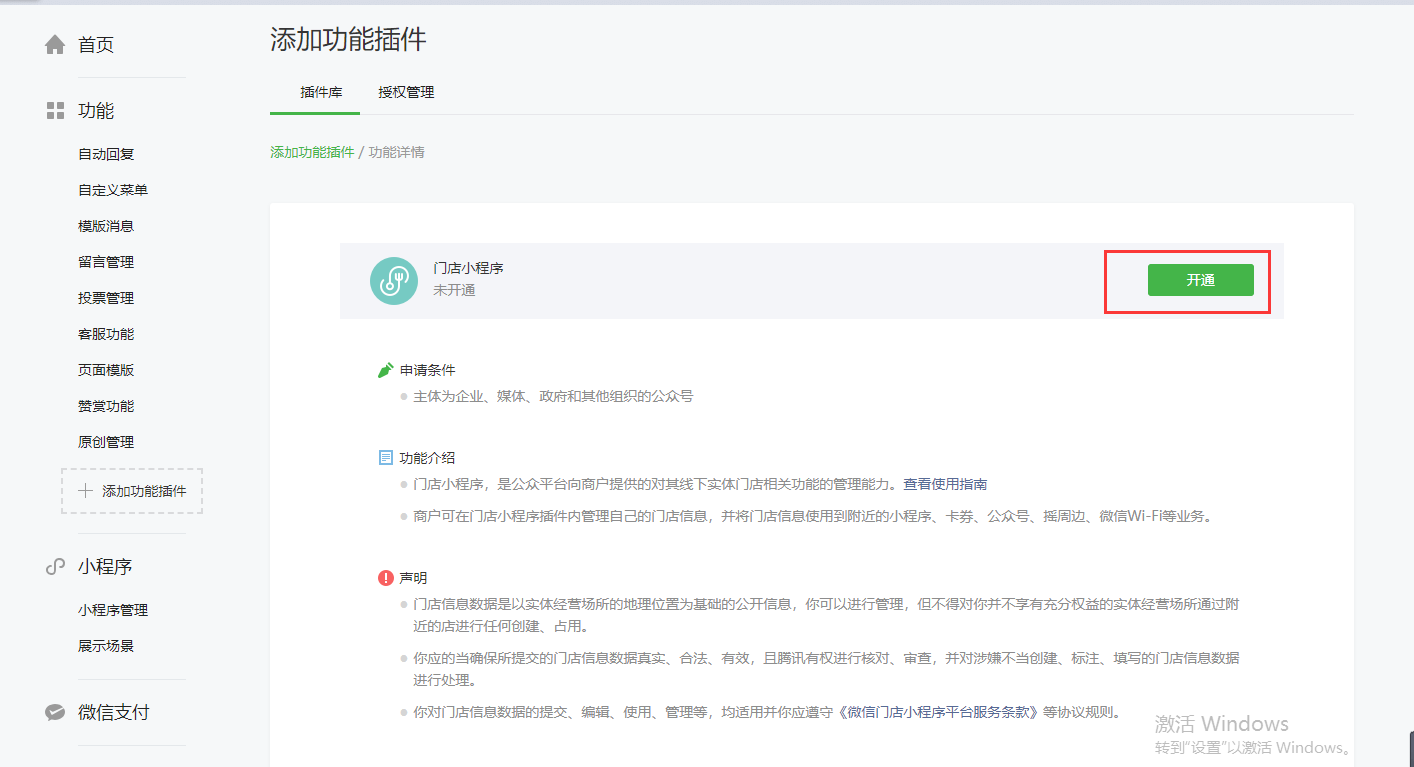Click the 添加功能插件 breadcrumb link
This screenshot has width=1414, height=767.
(312, 152)
